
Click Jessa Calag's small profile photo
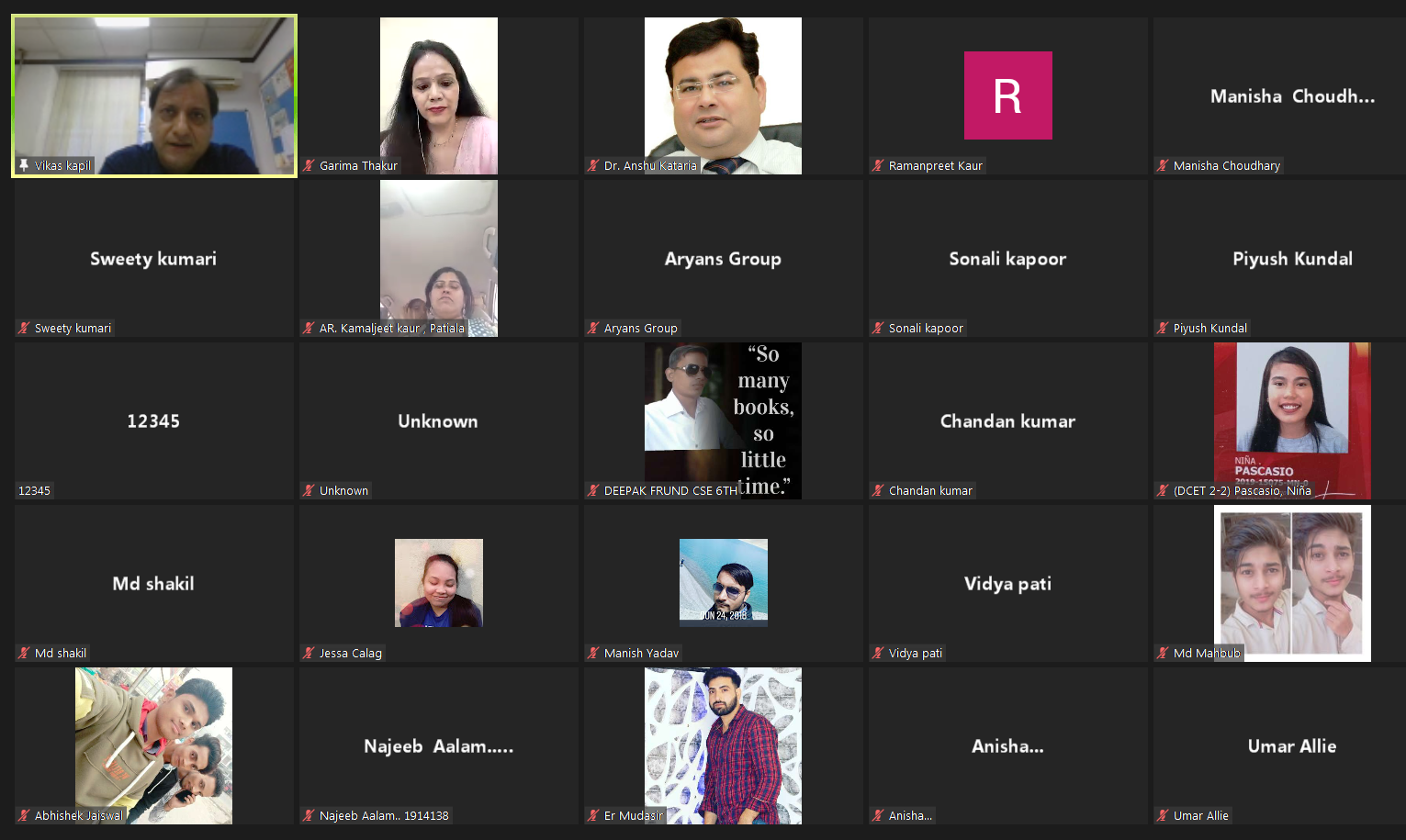click(x=439, y=583)
